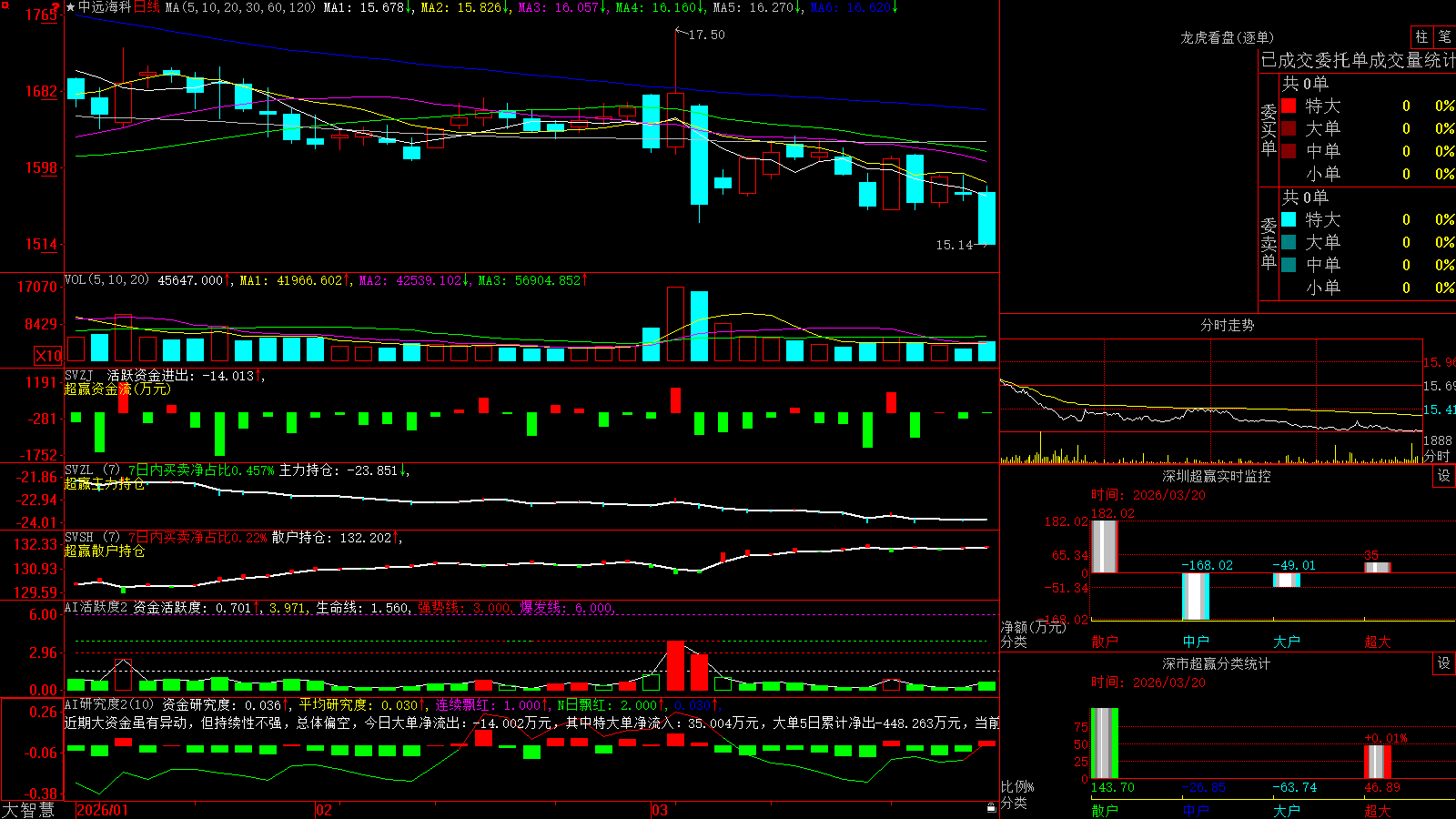Click the 日线 period label

pos(147,7)
